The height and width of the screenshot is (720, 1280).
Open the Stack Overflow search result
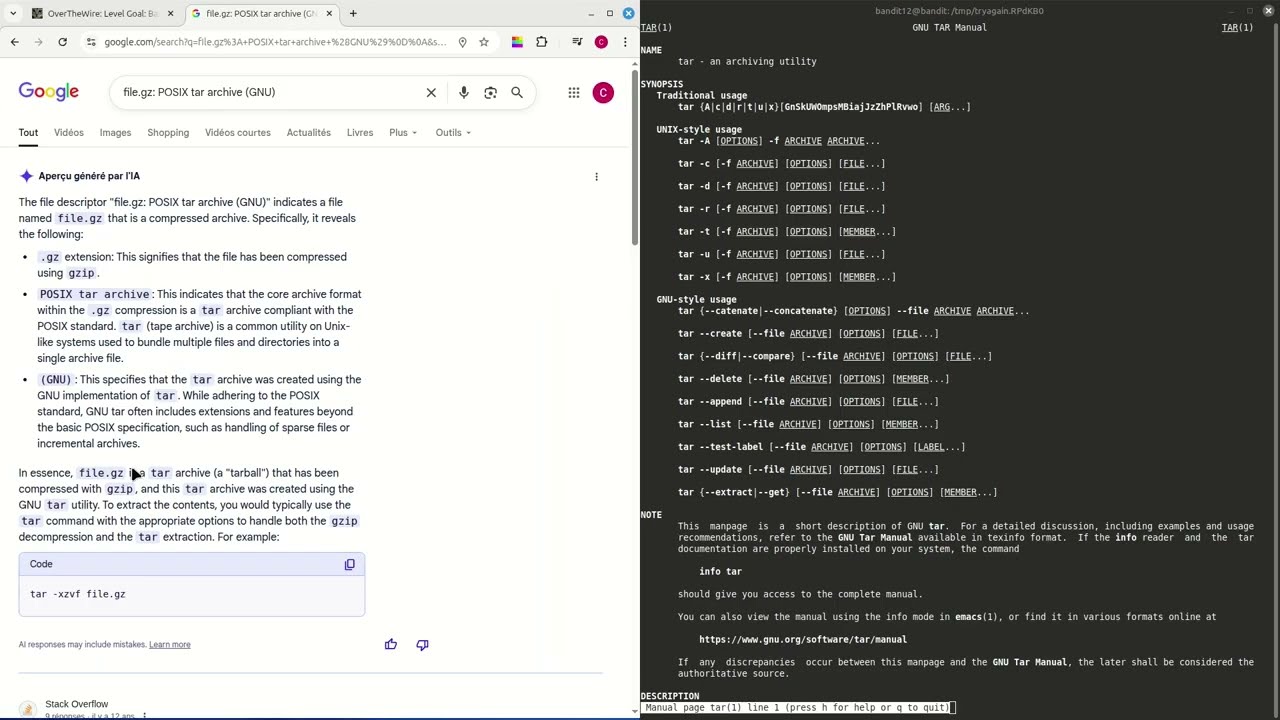coord(77,704)
